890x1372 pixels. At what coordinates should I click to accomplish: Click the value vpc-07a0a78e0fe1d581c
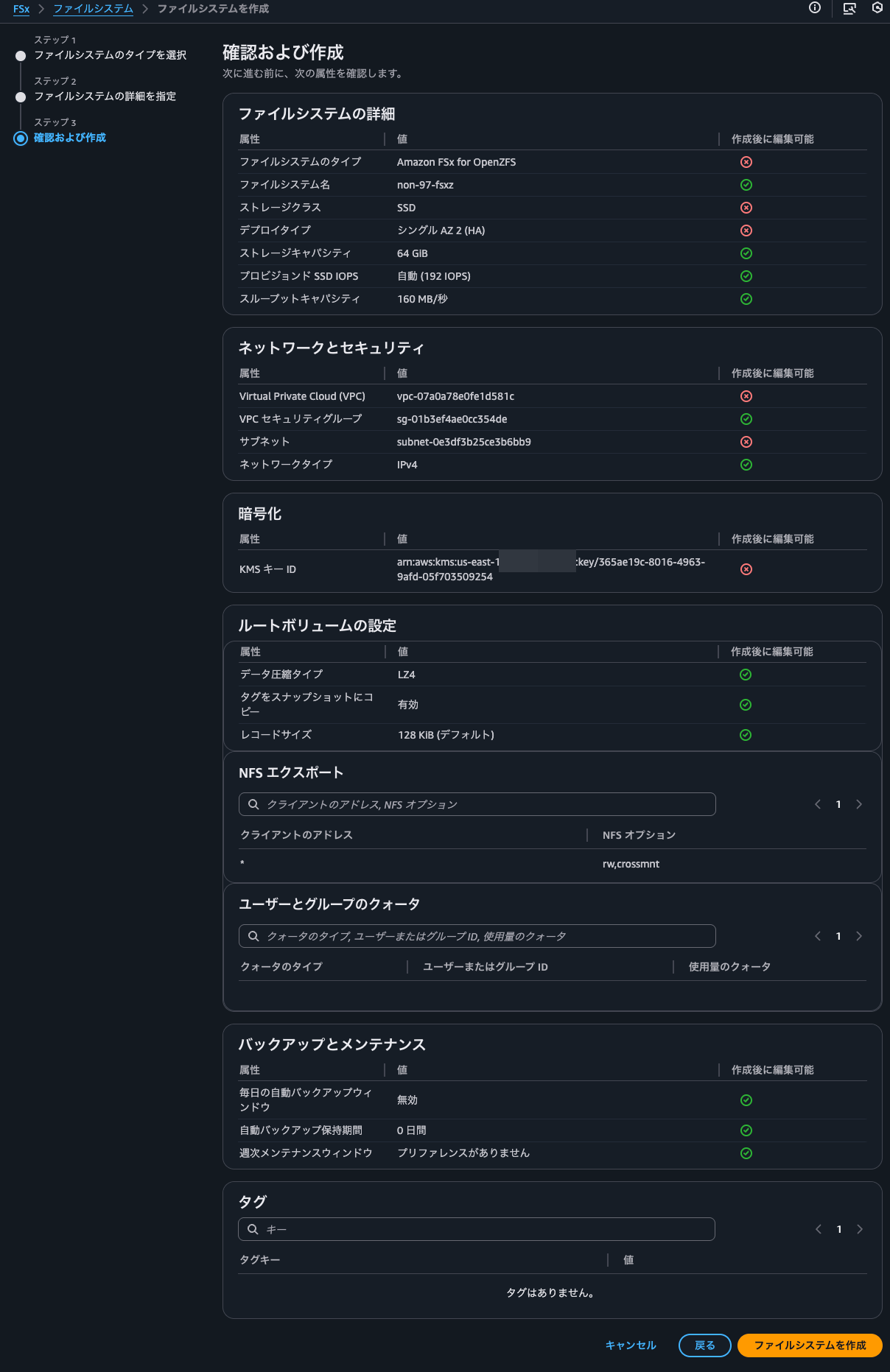(455, 396)
